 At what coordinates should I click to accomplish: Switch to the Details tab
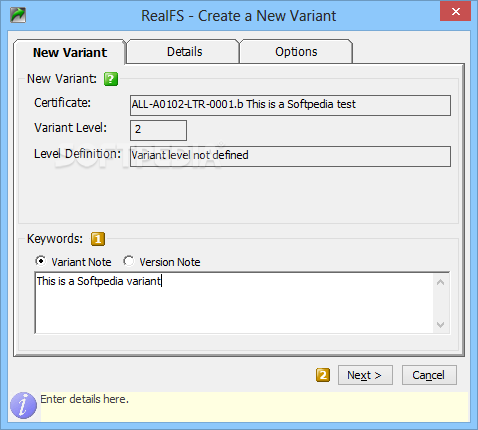pos(183,52)
